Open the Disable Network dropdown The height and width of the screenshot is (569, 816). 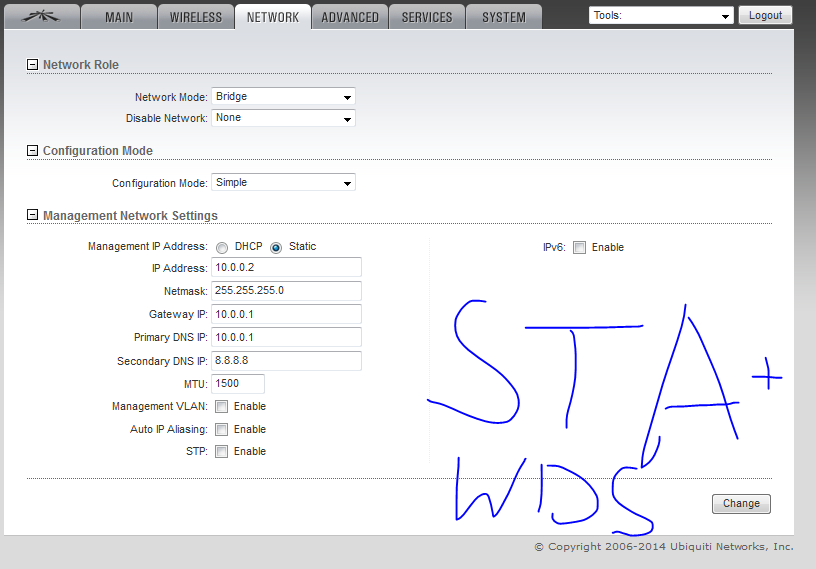[283, 118]
